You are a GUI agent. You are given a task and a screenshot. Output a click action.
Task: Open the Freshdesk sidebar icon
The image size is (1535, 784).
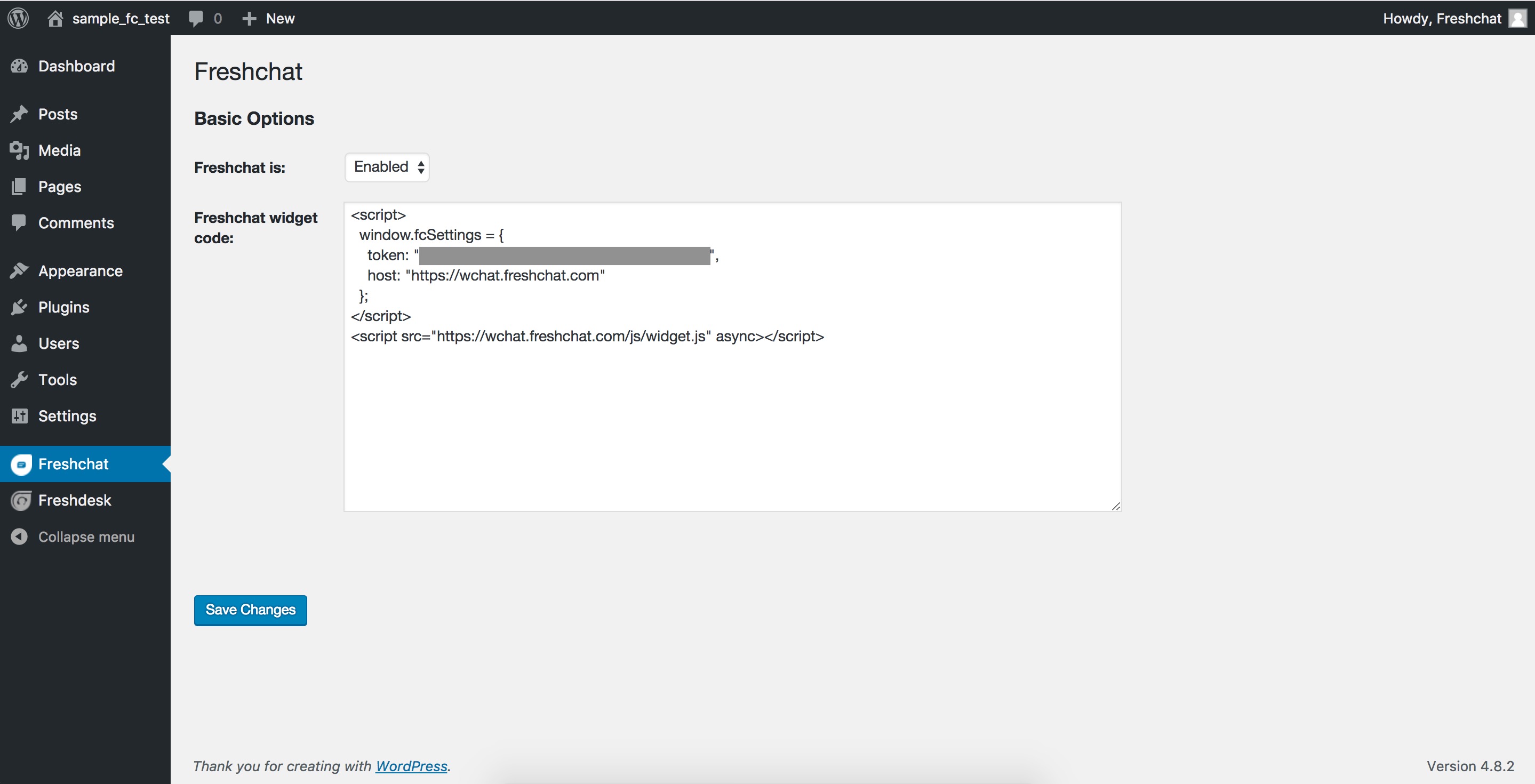[21, 500]
